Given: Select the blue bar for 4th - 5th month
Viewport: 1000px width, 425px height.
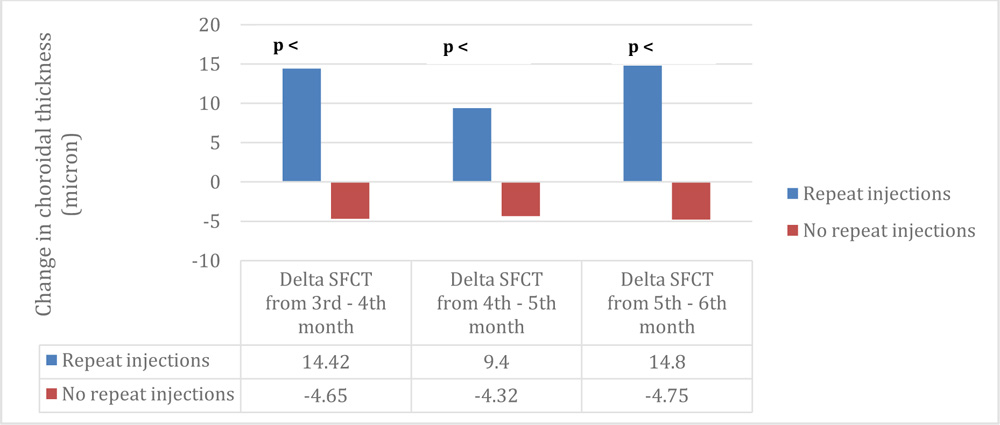Looking at the screenshot, I should tap(471, 145).
